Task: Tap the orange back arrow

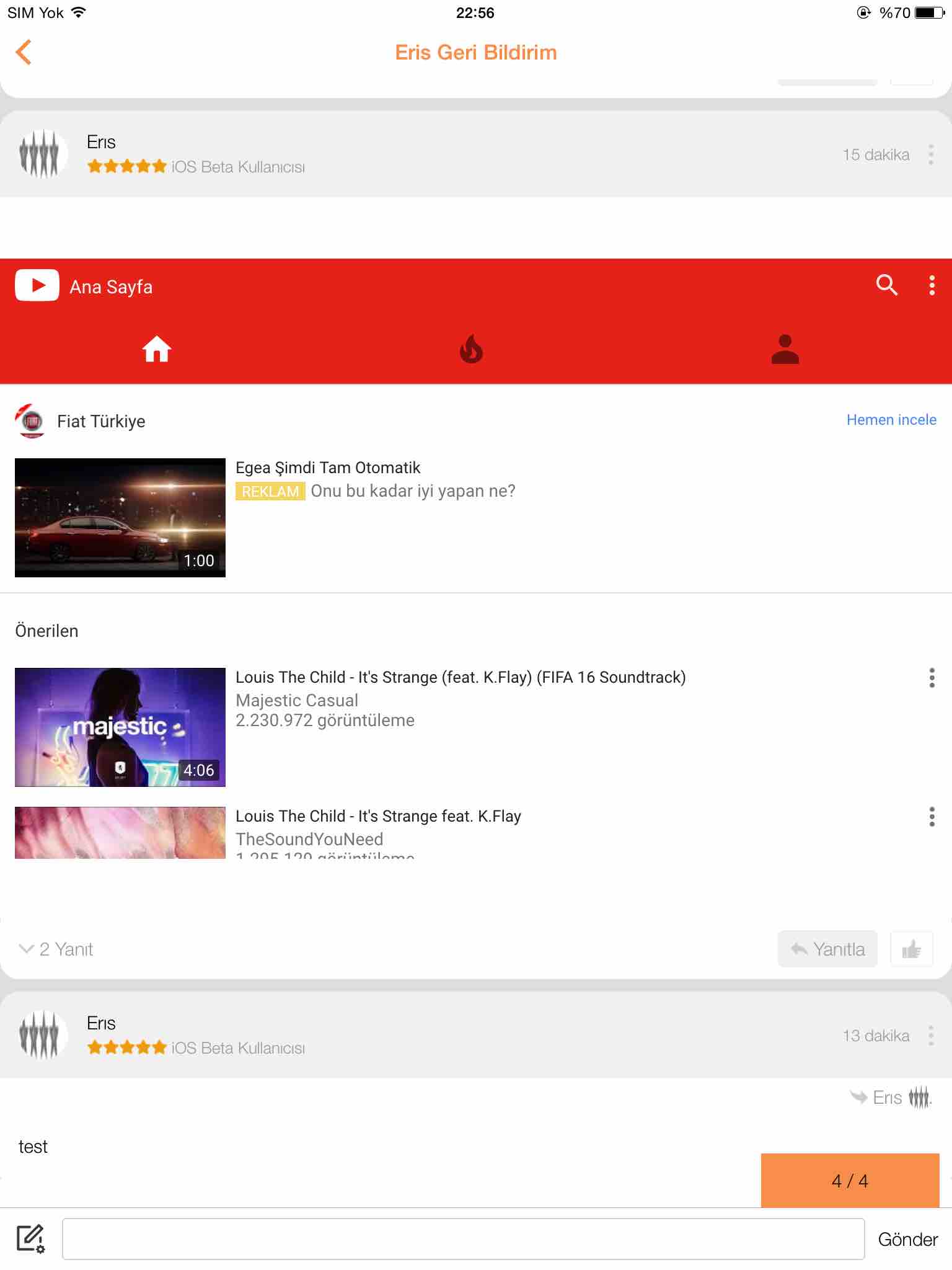Action: [x=24, y=52]
